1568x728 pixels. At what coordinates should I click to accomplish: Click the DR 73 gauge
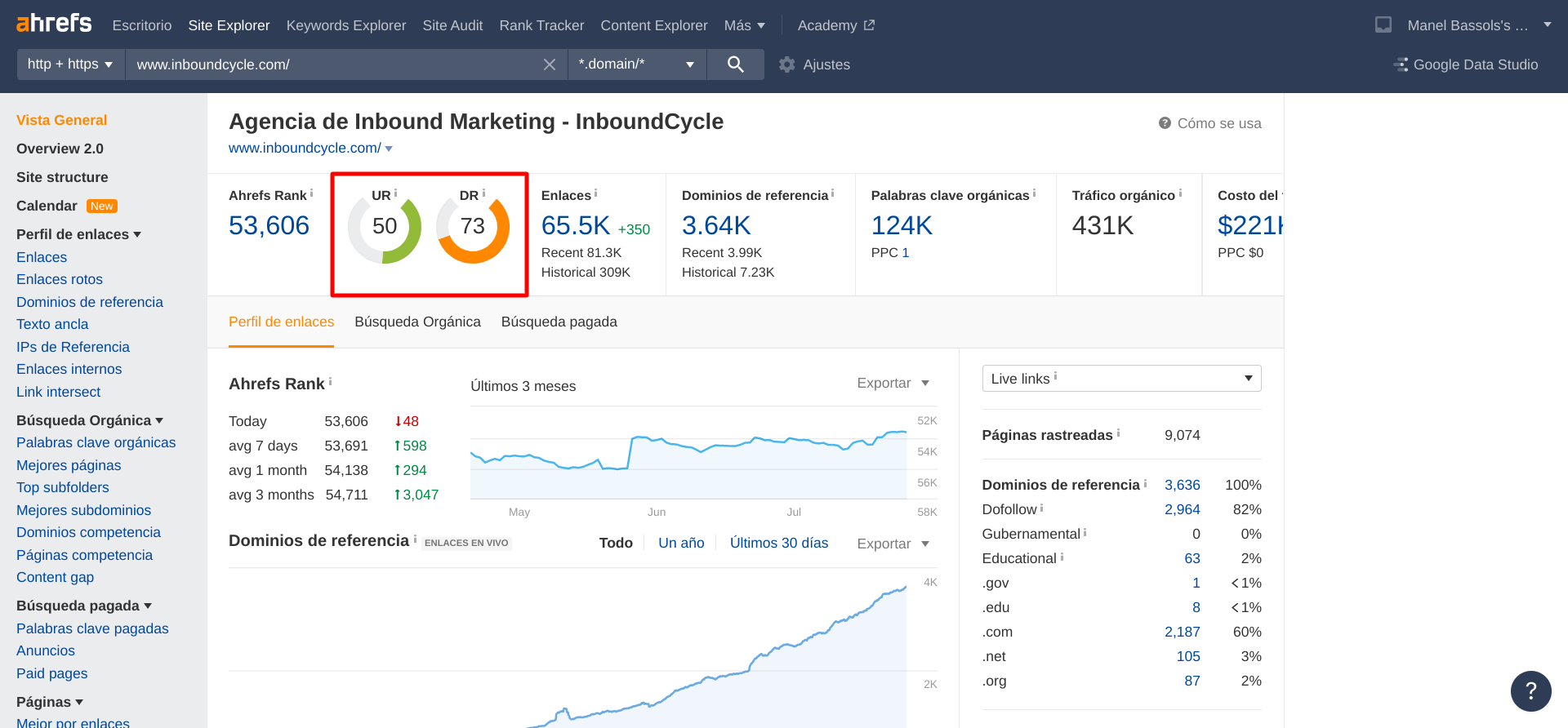tap(473, 227)
